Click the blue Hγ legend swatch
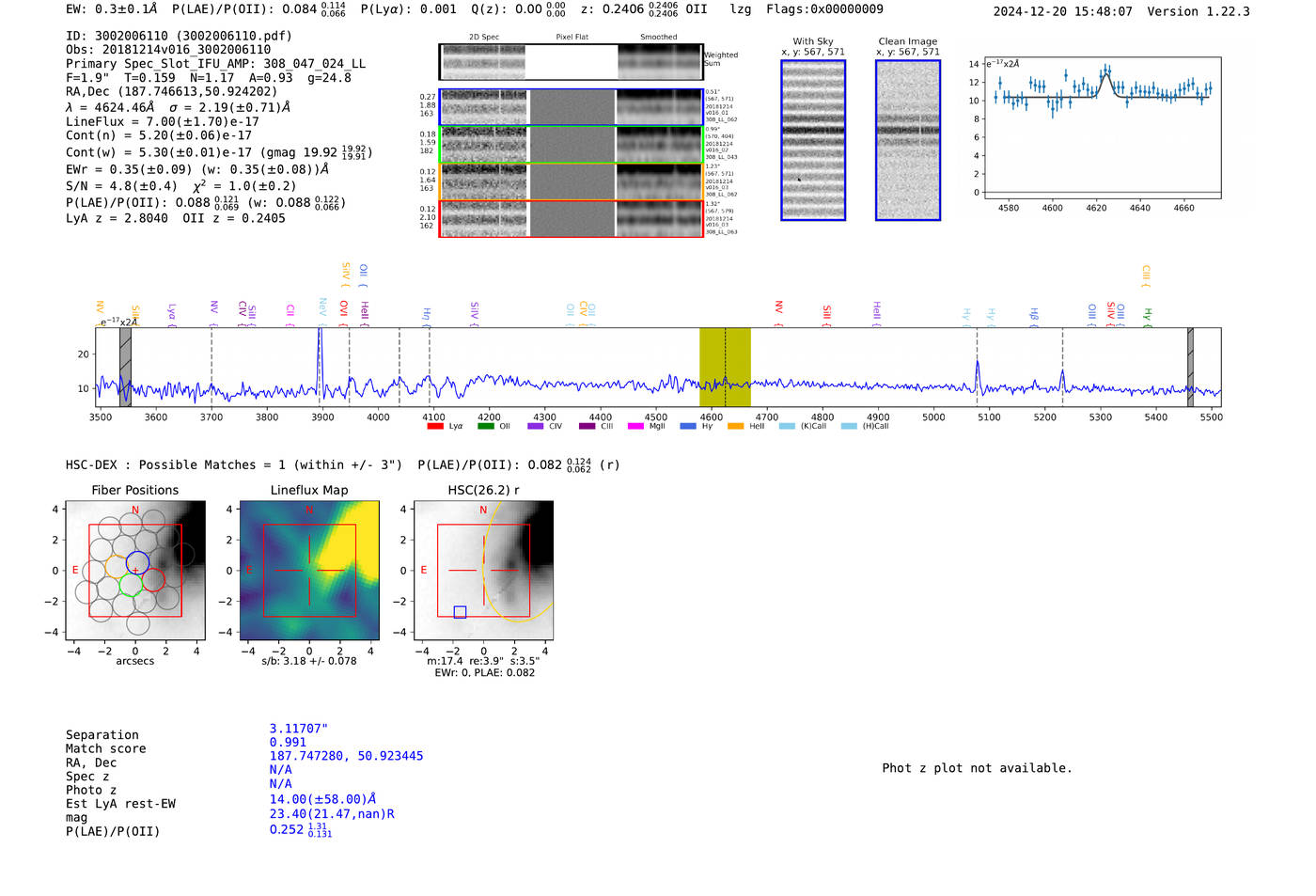This screenshot has width=1316, height=896. point(688,426)
